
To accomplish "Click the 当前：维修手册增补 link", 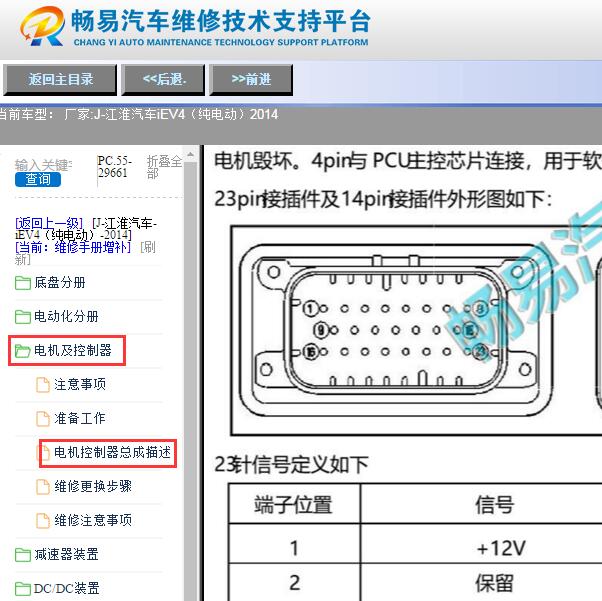I will [73, 247].
